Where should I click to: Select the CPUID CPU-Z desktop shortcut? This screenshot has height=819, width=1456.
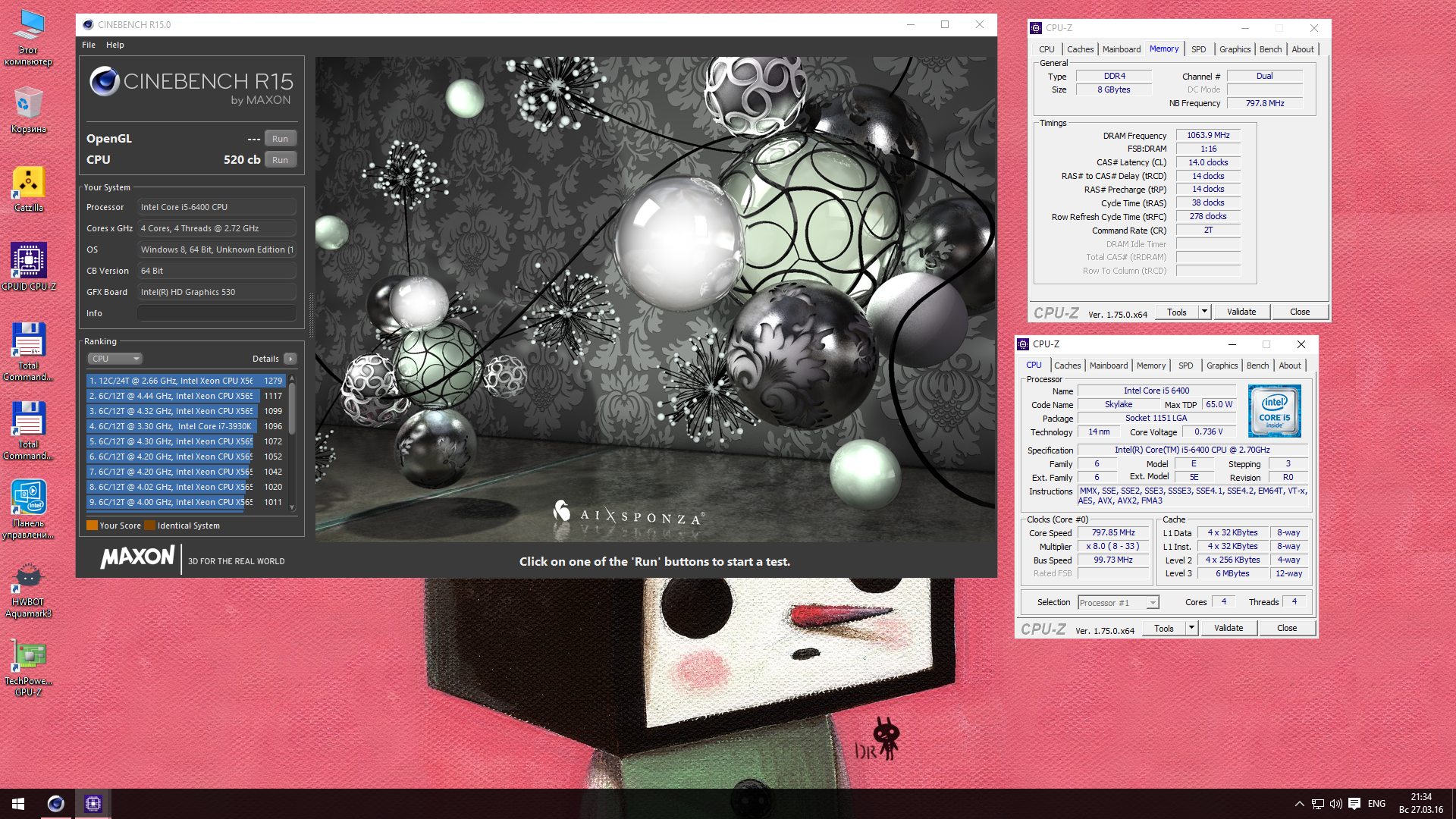(28, 267)
